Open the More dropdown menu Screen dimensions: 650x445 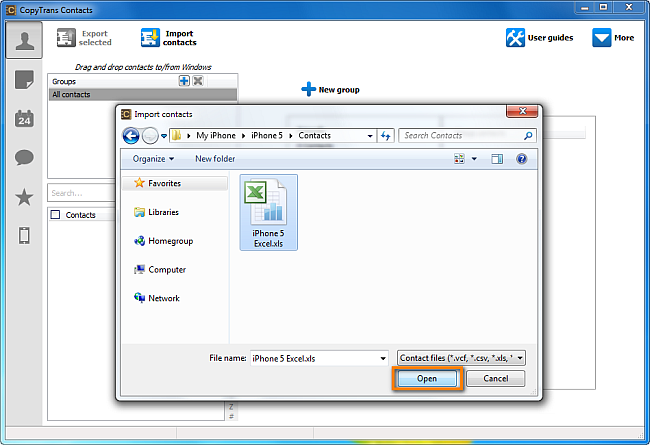(x=613, y=38)
